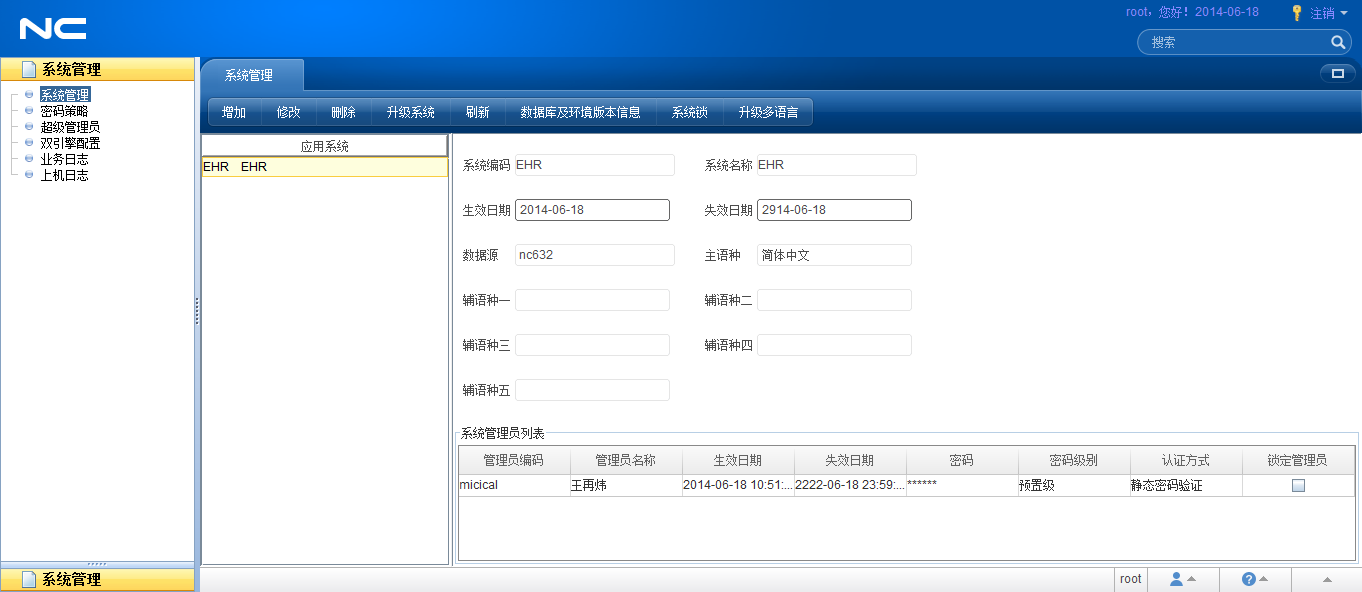
Task: Click the 认证方式 column header
Action: [1186, 460]
